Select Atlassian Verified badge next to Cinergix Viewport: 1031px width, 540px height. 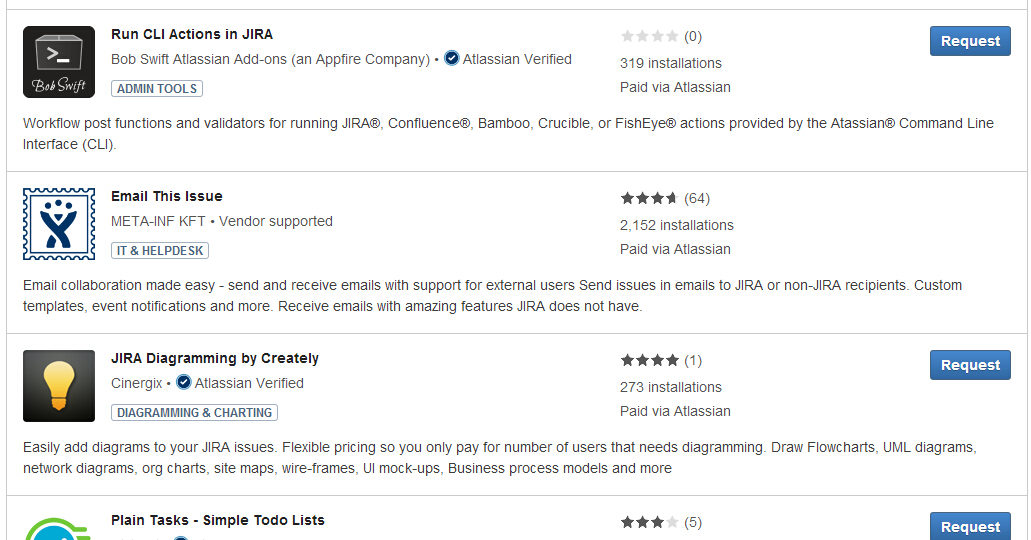click(x=240, y=383)
